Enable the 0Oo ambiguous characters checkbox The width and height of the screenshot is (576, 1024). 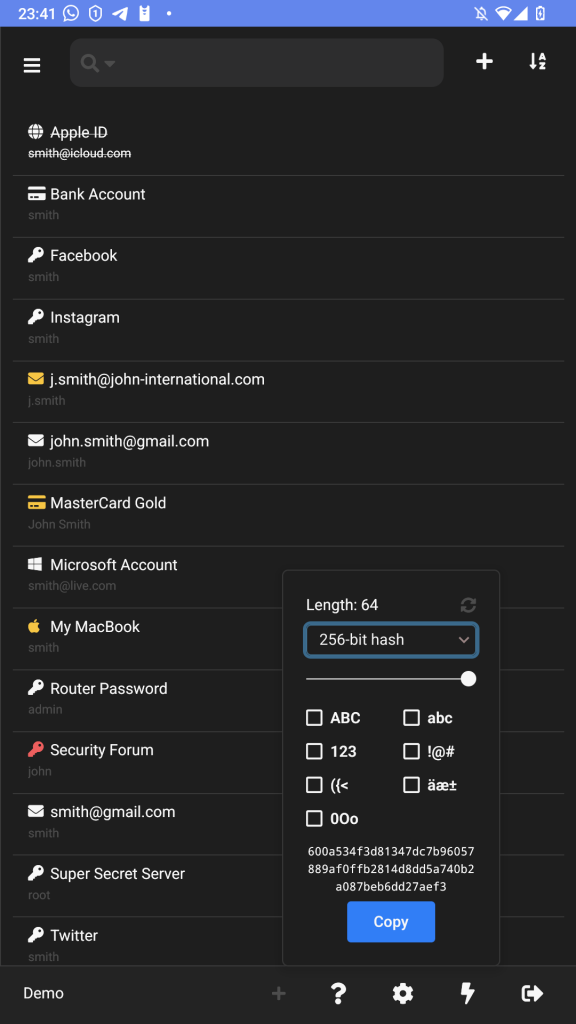(x=314, y=818)
